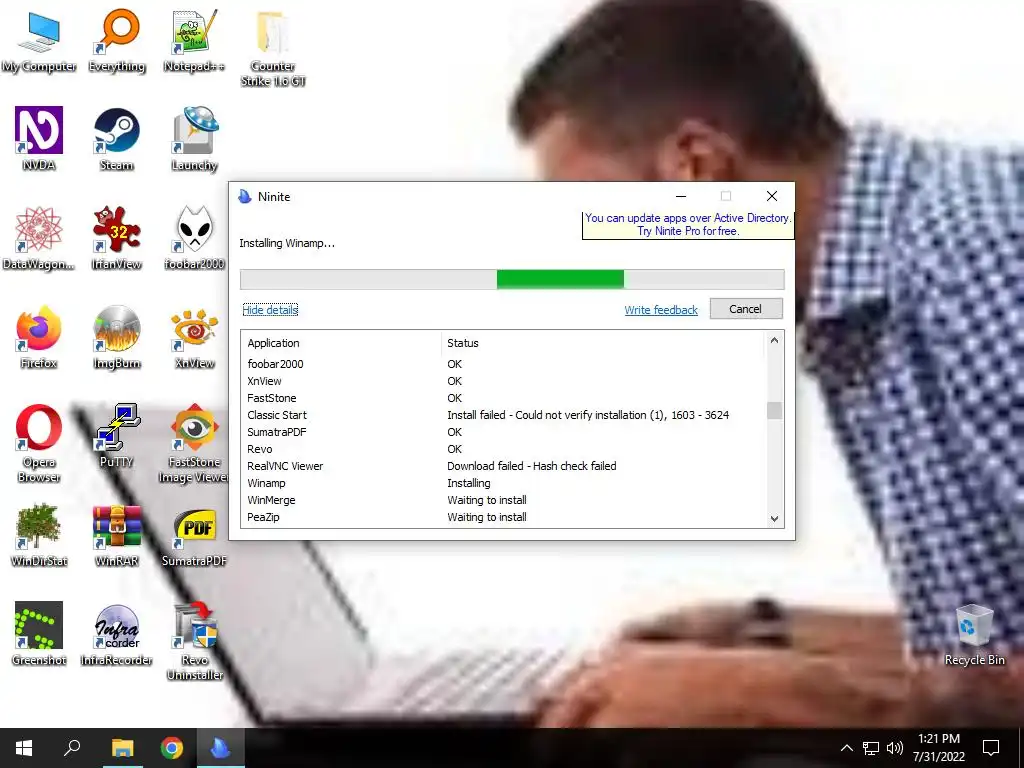This screenshot has width=1024, height=768.
Task: Click the Install failed status message
Action: pyautogui.click(x=588, y=415)
